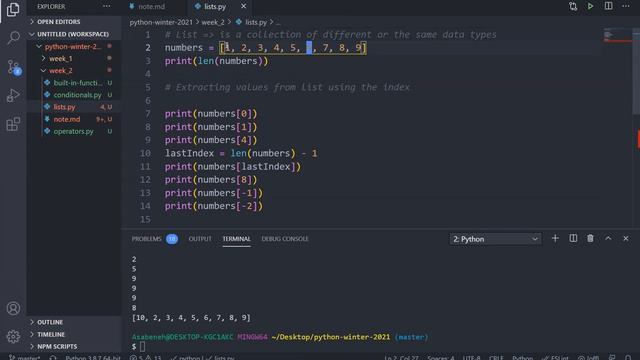Click week_2 in the breadcrumb
The image size is (640, 360).
coord(213,22)
